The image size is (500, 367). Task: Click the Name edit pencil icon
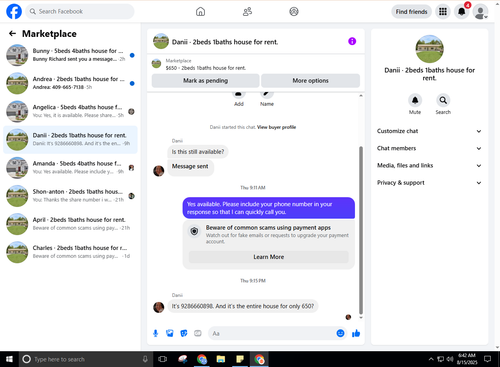point(267,95)
